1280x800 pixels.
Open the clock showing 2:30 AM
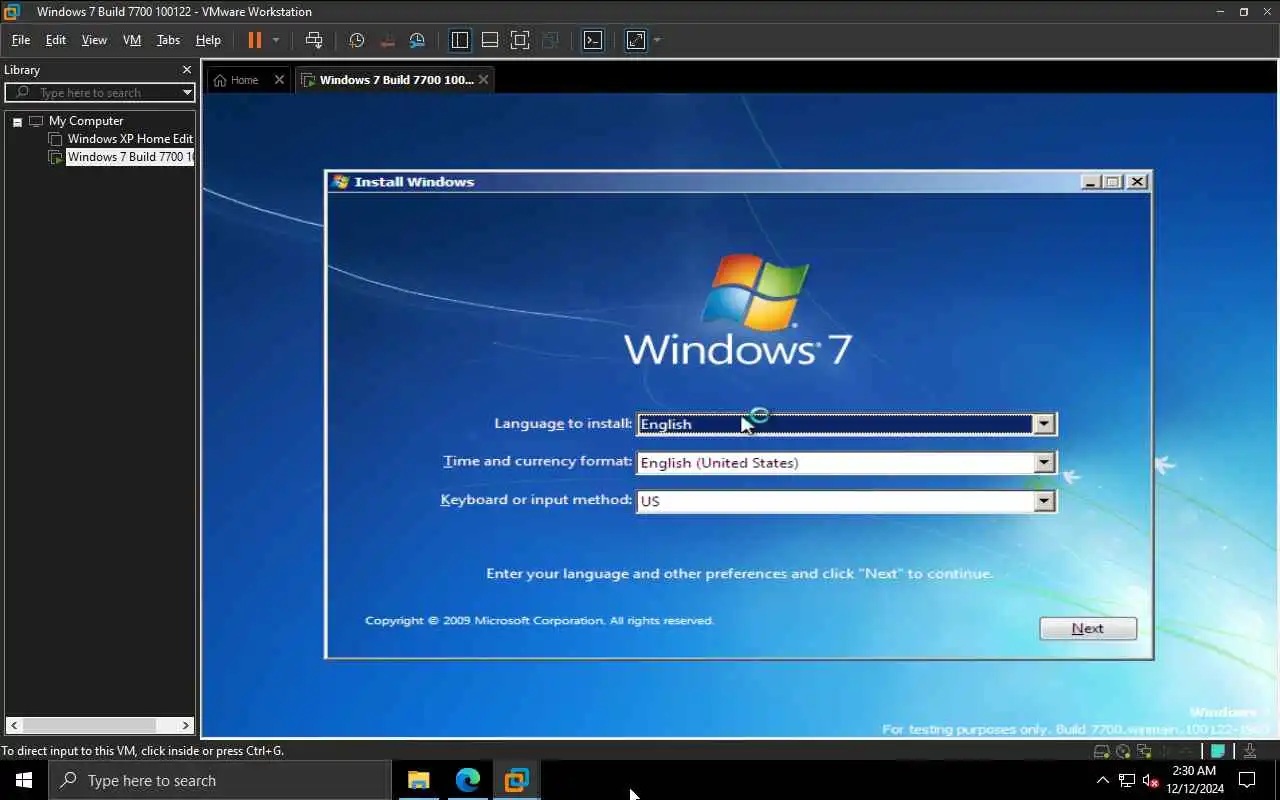pyautogui.click(x=1194, y=780)
